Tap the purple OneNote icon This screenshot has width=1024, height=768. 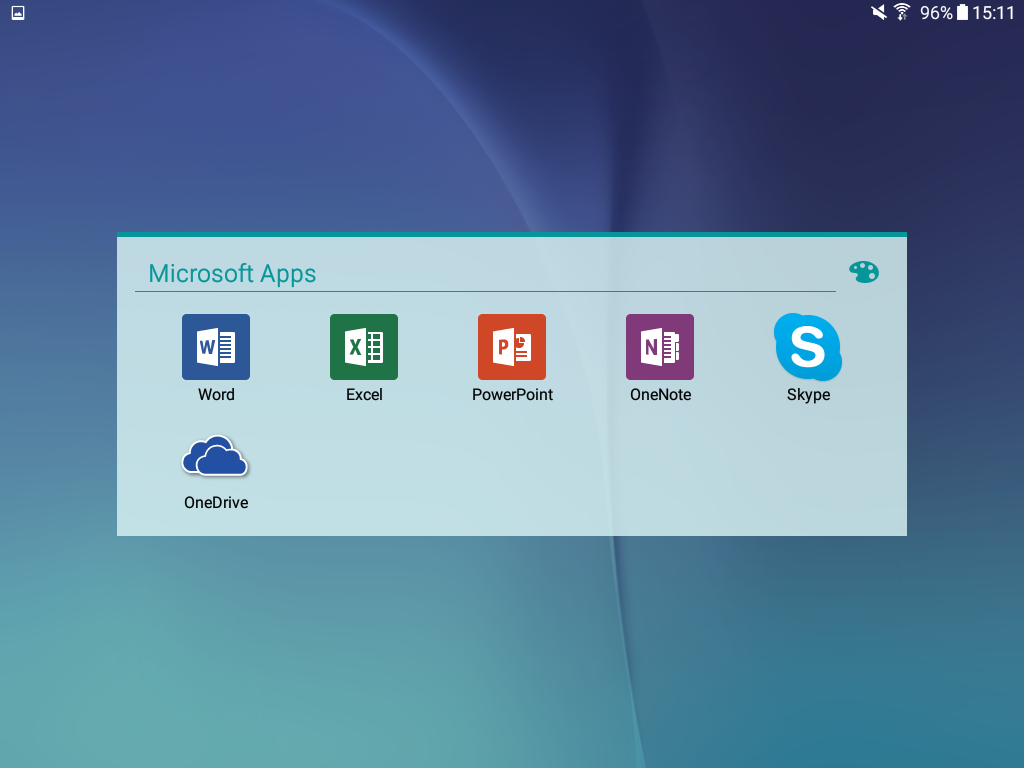(660, 347)
